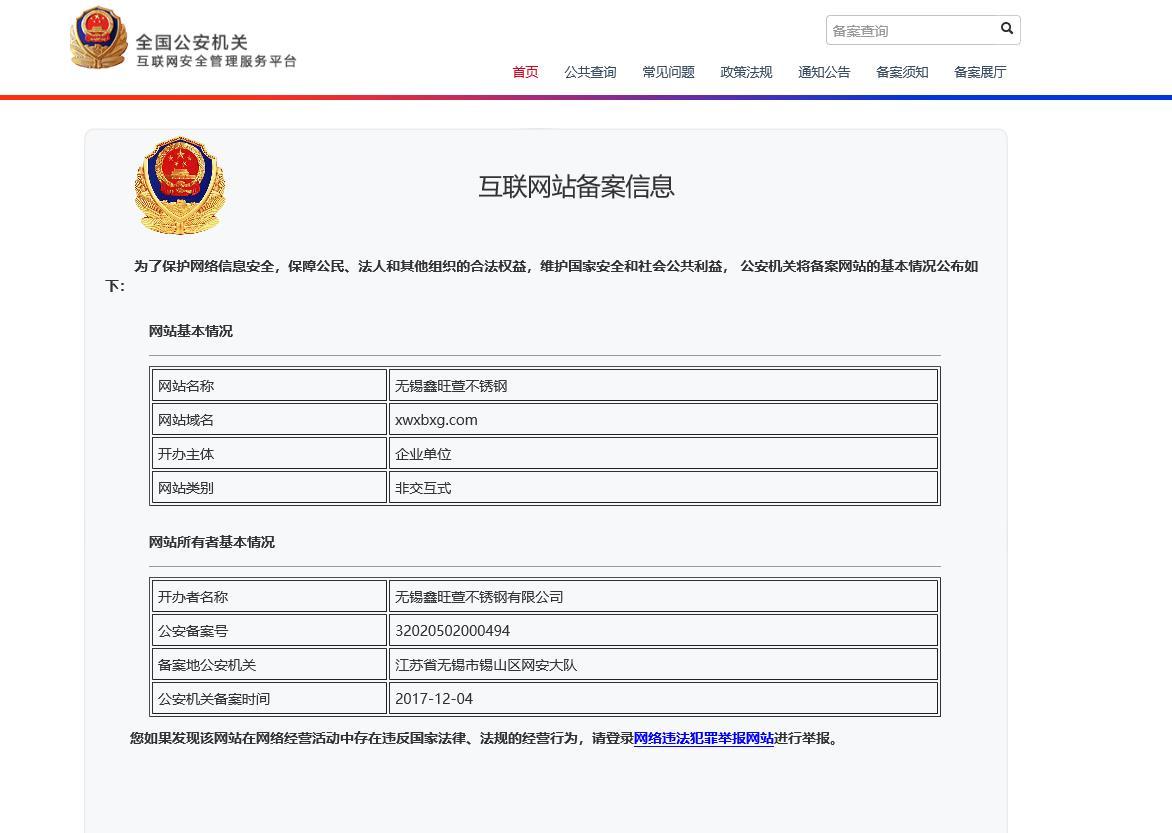
Task: Click the police badge logo in header
Action: point(98,37)
